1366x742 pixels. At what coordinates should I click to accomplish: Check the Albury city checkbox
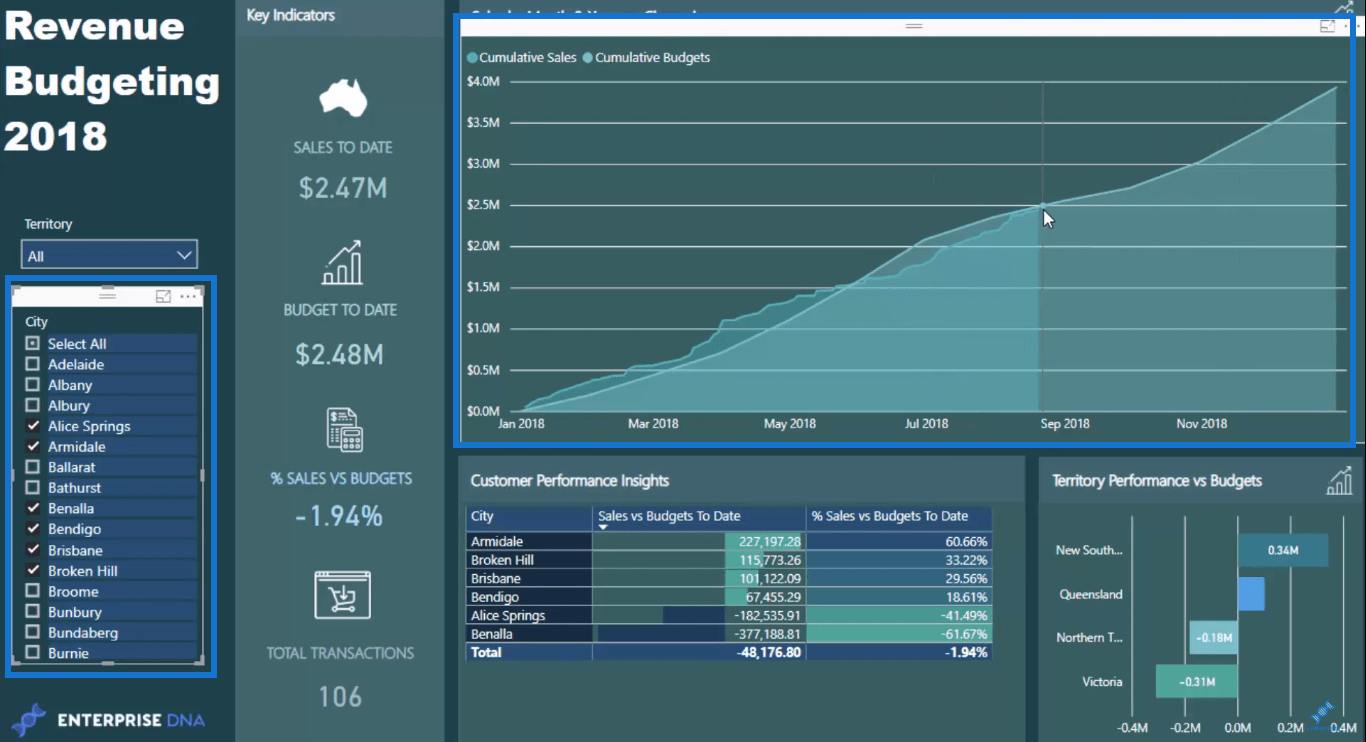pos(33,406)
